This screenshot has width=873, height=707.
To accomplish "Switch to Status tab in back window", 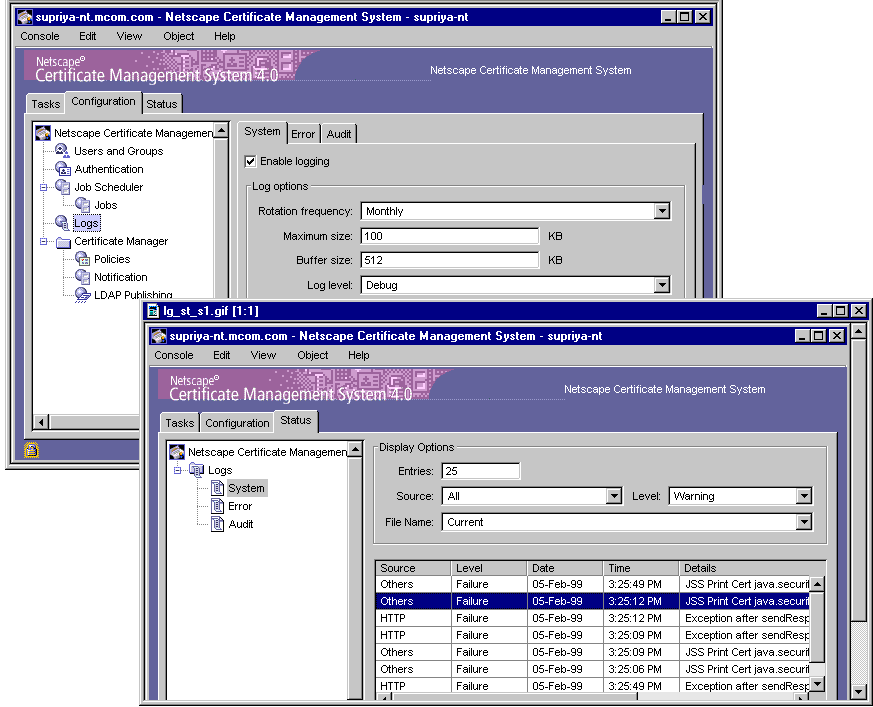I will [x=161, y=104].
